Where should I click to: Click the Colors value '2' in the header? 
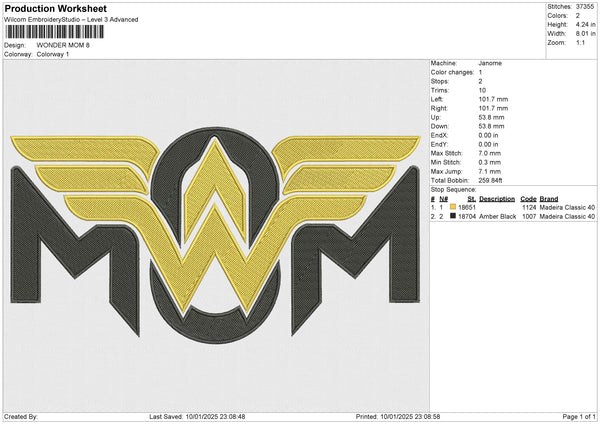click(x=578, y=16)
